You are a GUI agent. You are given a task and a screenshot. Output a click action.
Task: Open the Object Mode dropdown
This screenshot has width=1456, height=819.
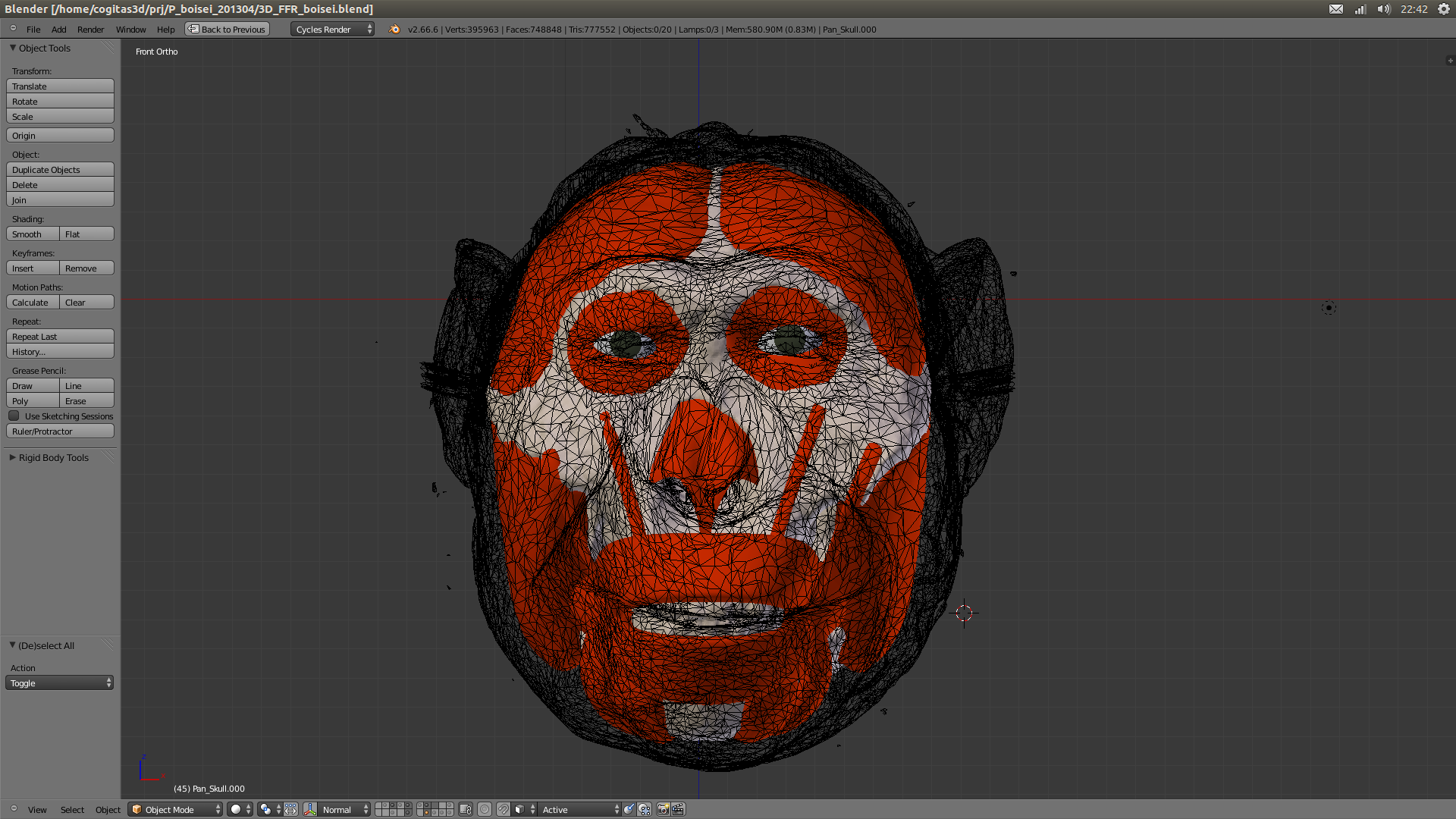(176, 809)
